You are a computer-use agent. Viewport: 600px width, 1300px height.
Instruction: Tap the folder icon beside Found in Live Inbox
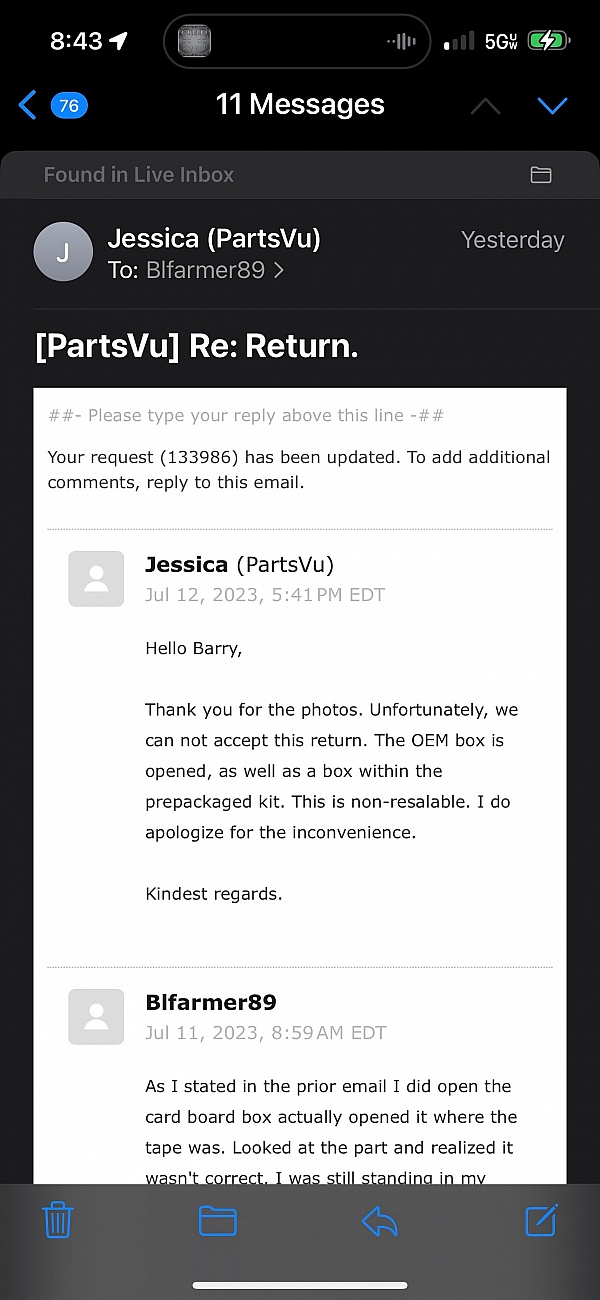tap(541, 175)
